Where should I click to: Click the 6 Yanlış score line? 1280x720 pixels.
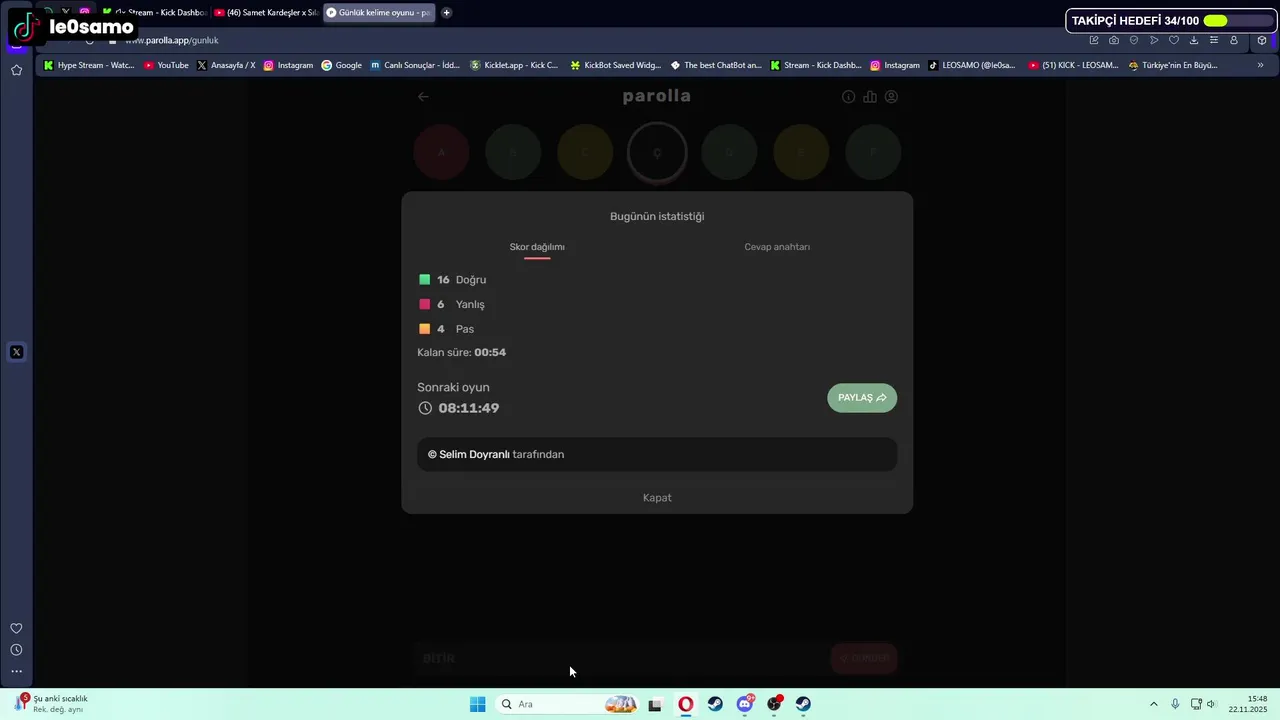[x=452, y=304]
